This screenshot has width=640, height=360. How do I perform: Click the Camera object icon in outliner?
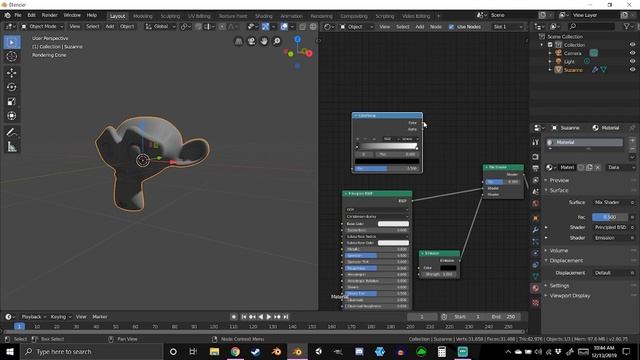[558, 53]
